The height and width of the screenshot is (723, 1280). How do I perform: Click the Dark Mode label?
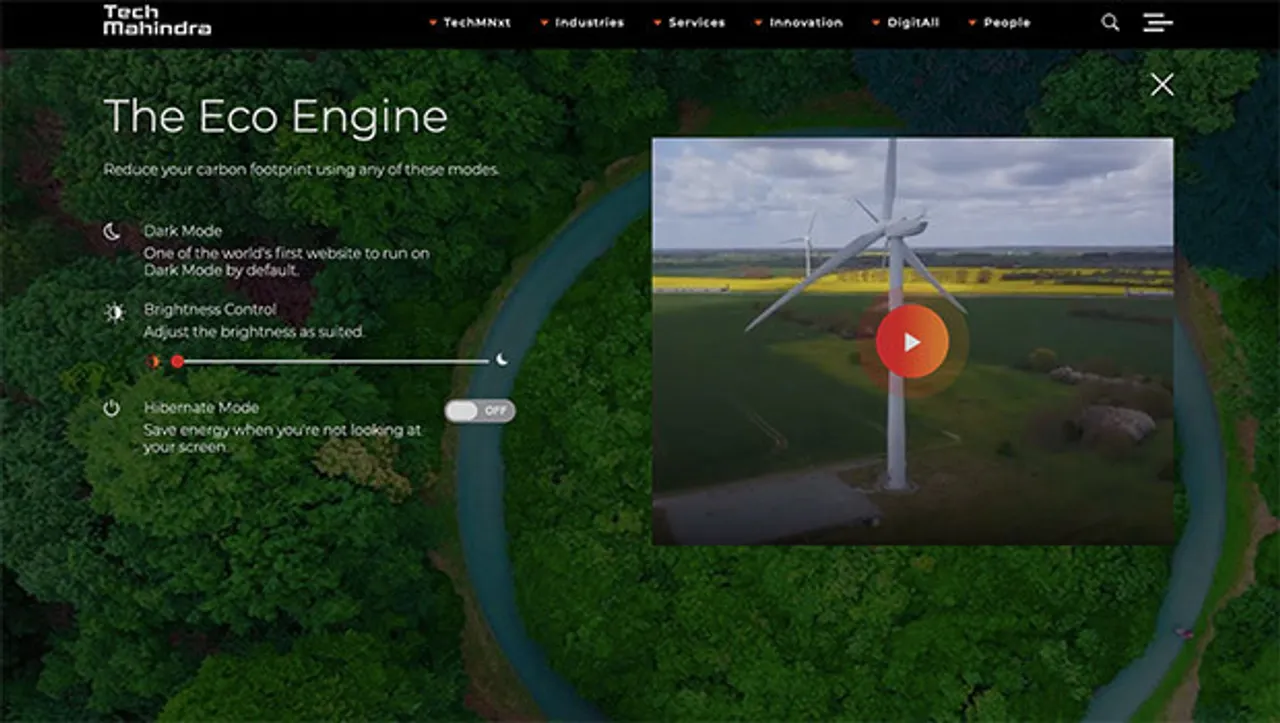click(183, 231)
